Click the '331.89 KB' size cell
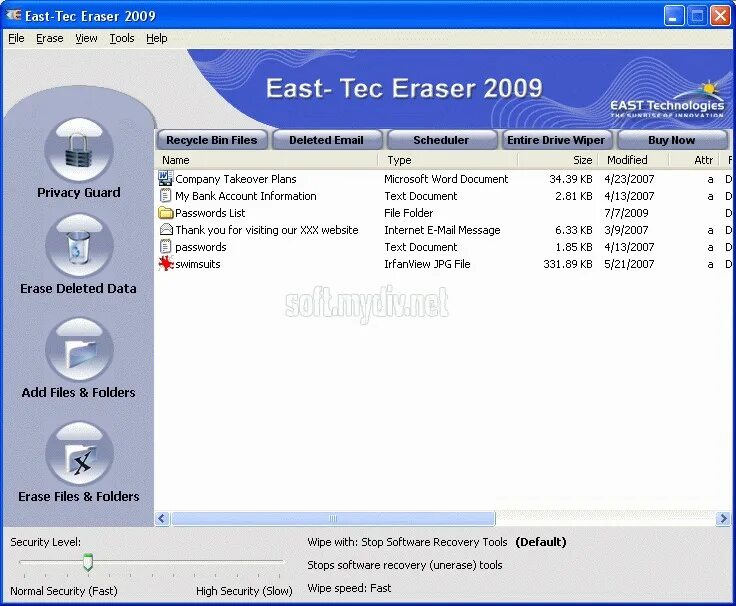Image resolution: width=736 pixels, height=606 pixels. tap(568, 264)
